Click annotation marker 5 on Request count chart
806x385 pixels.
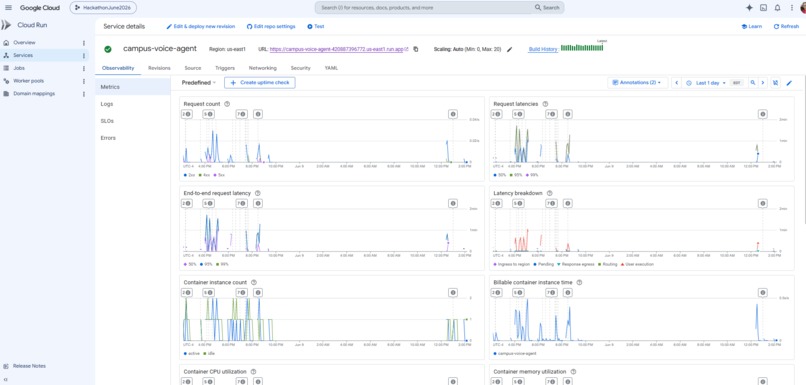208,114
